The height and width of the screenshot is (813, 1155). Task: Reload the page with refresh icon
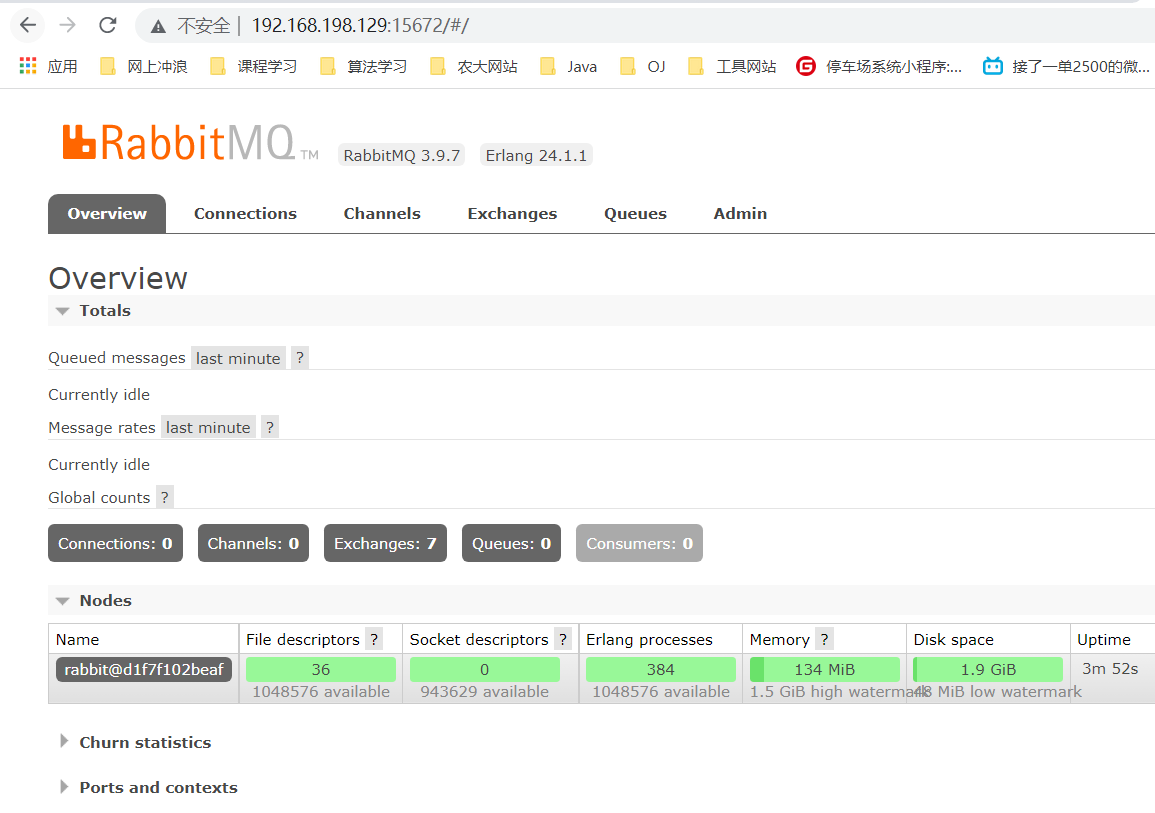coord(108,25)
